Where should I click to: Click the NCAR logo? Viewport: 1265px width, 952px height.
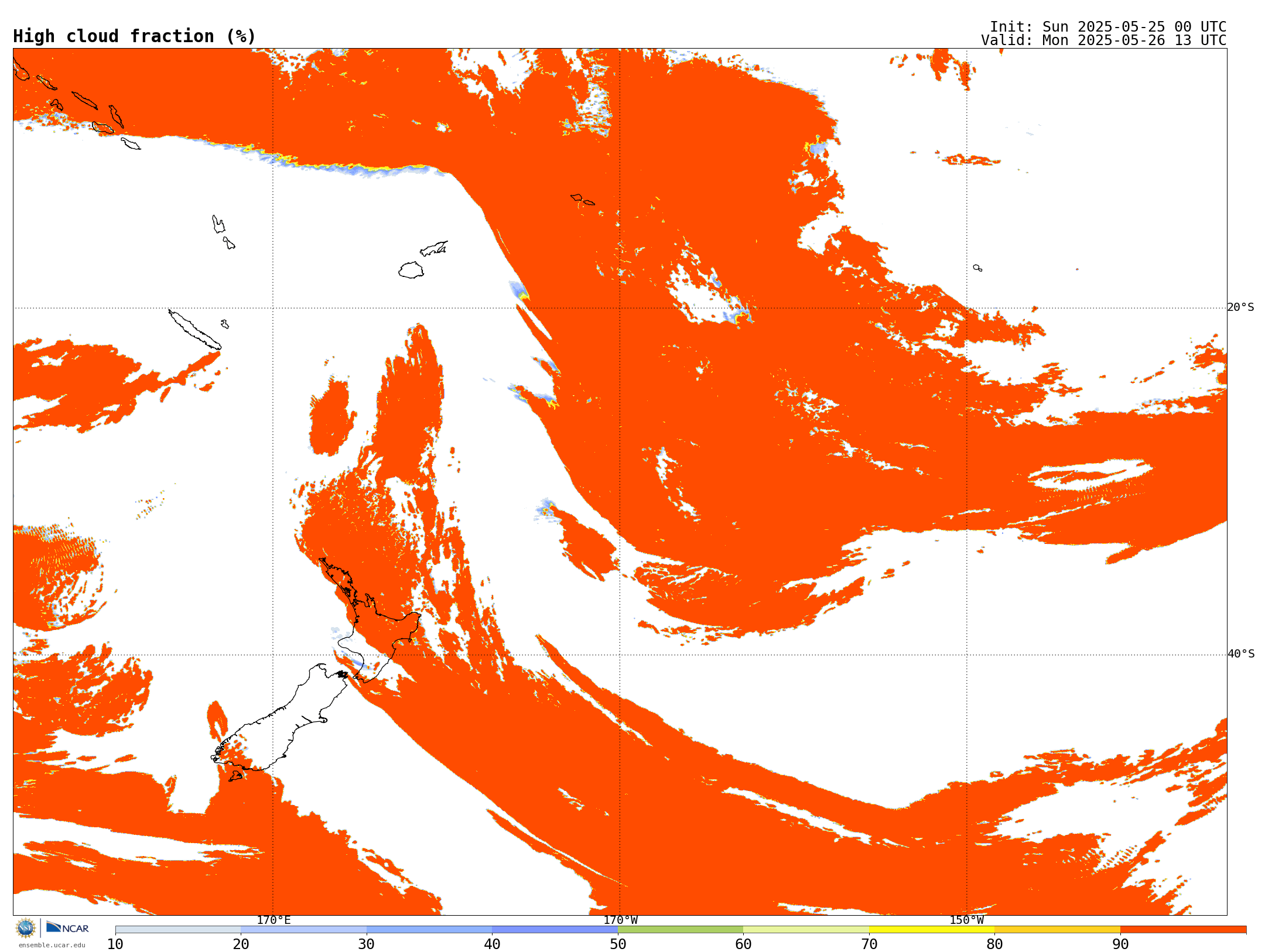pos(67,927)
